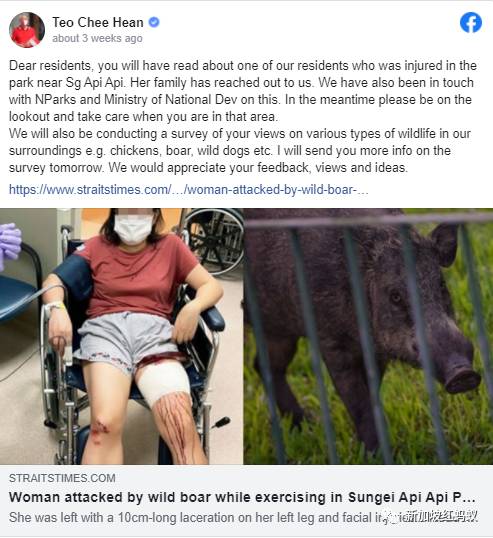View the injured woman in wheelchair photo
This screenshot has width=493, height=538.
click(x=121, y=336)
